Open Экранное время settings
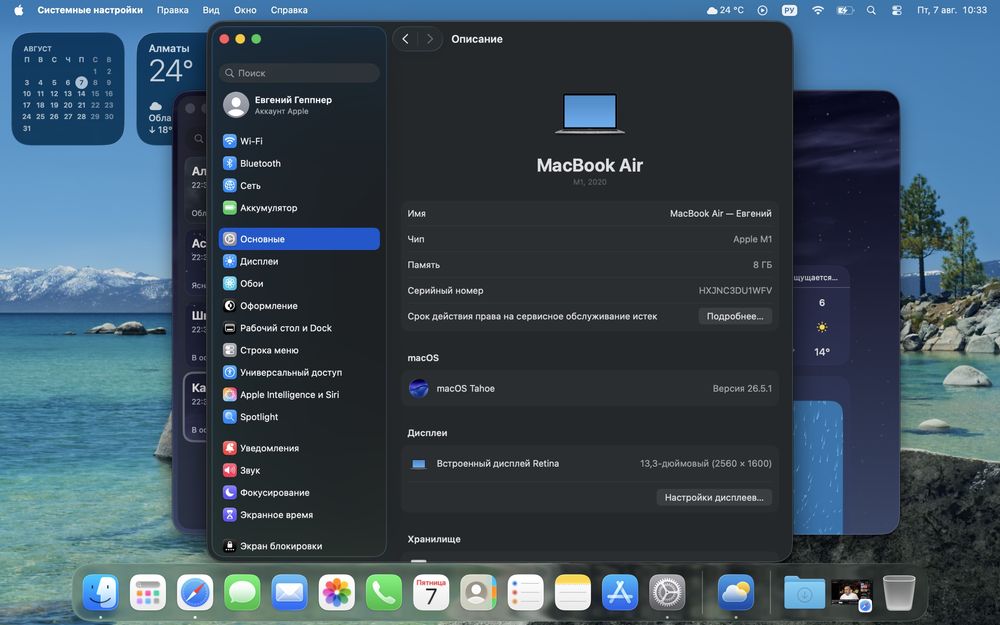 point(299,515)
